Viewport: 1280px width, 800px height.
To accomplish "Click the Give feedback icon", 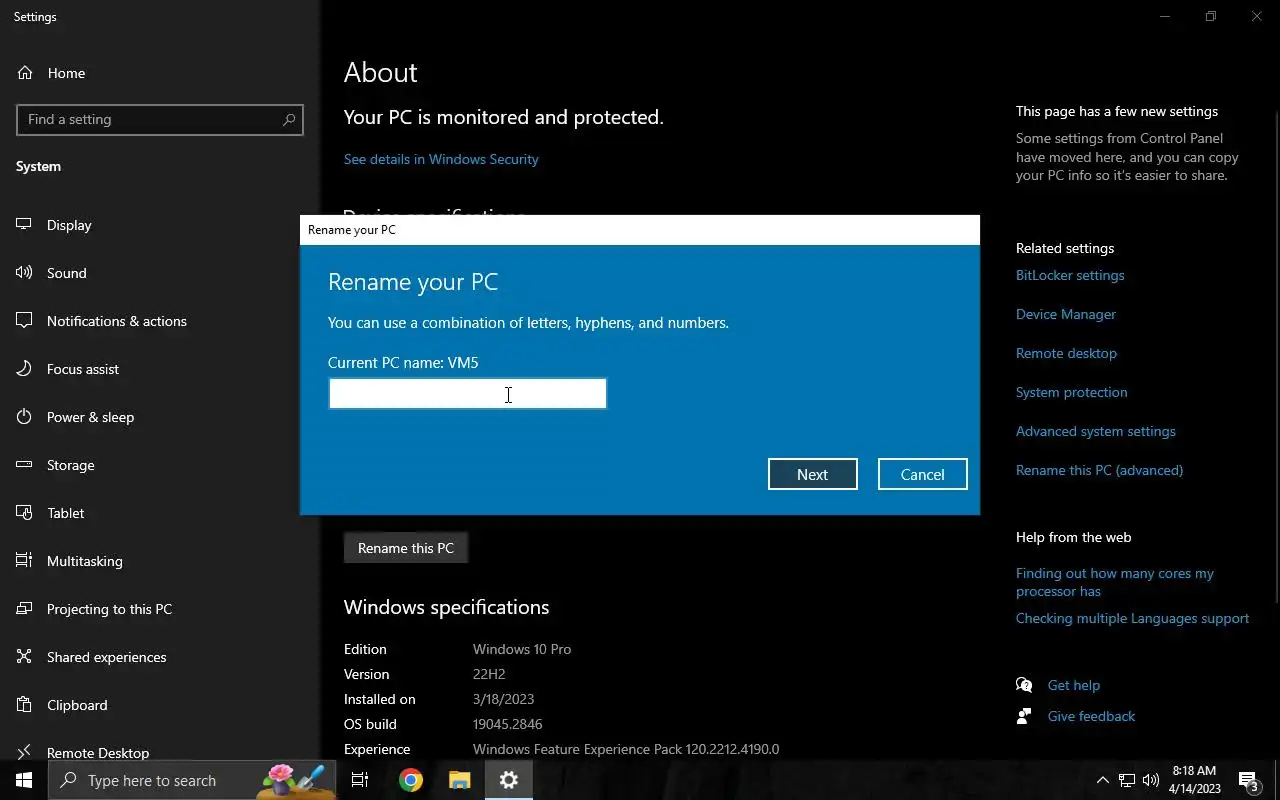I will point(1024,716).
